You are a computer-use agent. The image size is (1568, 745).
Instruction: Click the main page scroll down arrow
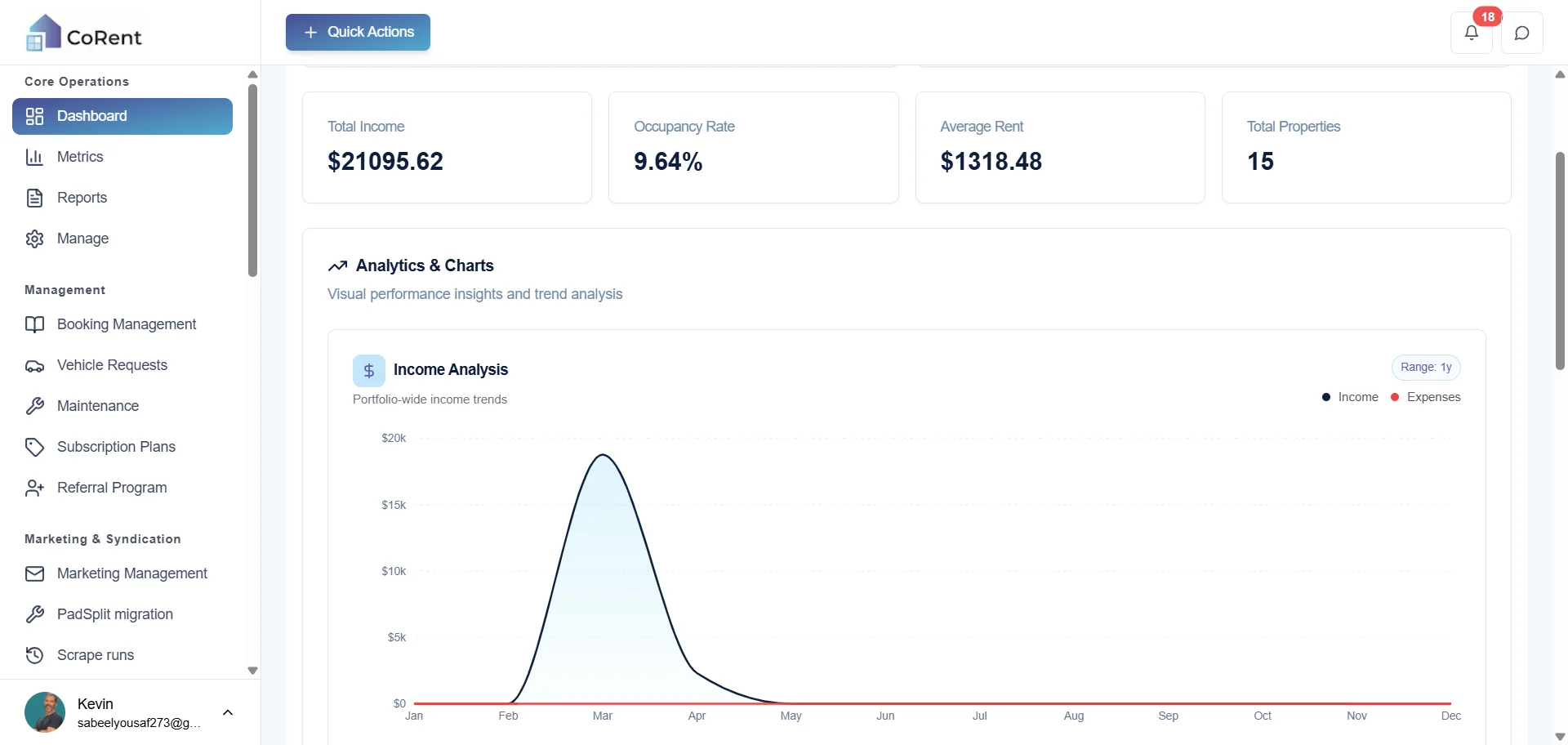point(1560,737)
